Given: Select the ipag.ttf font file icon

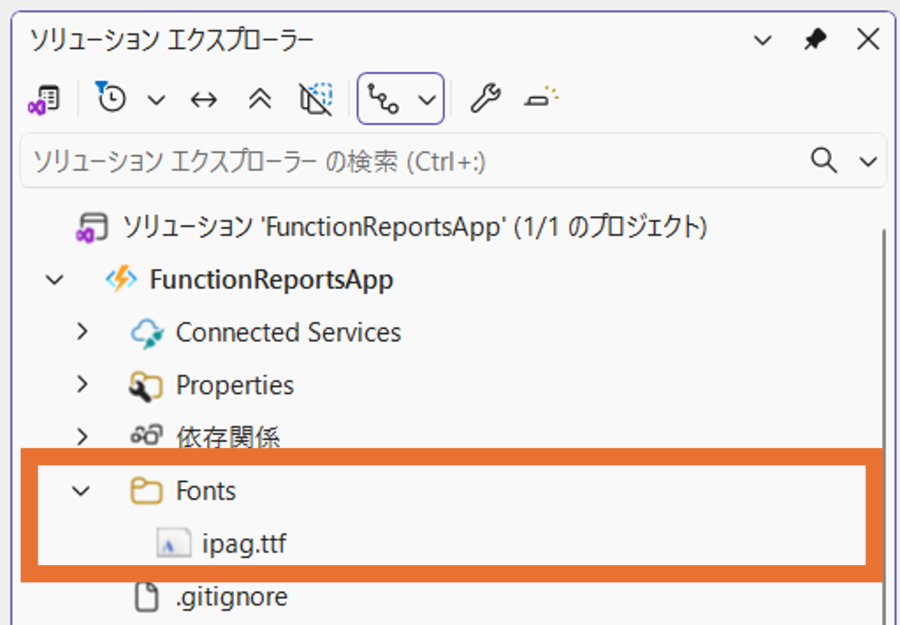Looking at the screenshot, I should 173,543.
